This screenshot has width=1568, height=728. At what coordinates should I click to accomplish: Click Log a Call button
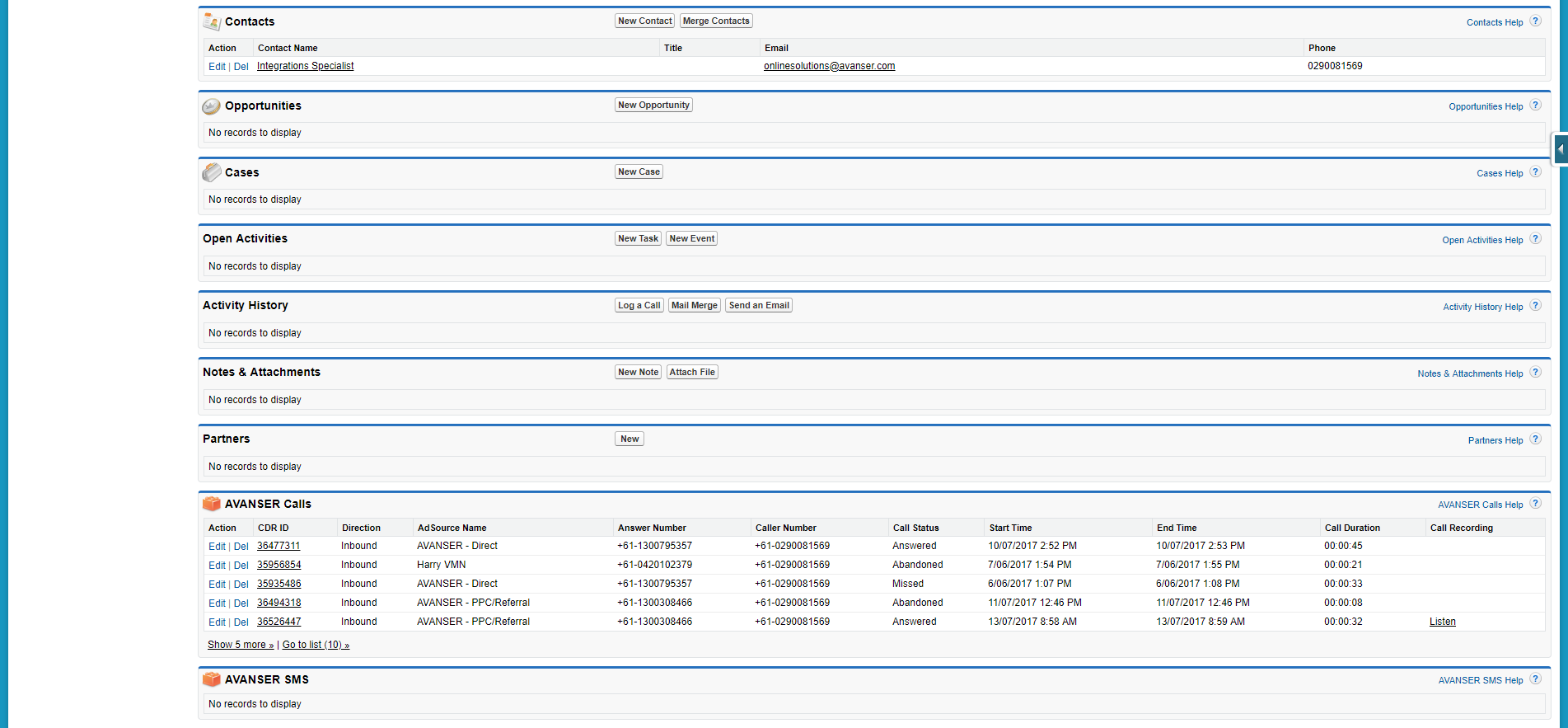pyautogui.click(x=639, y=306)
